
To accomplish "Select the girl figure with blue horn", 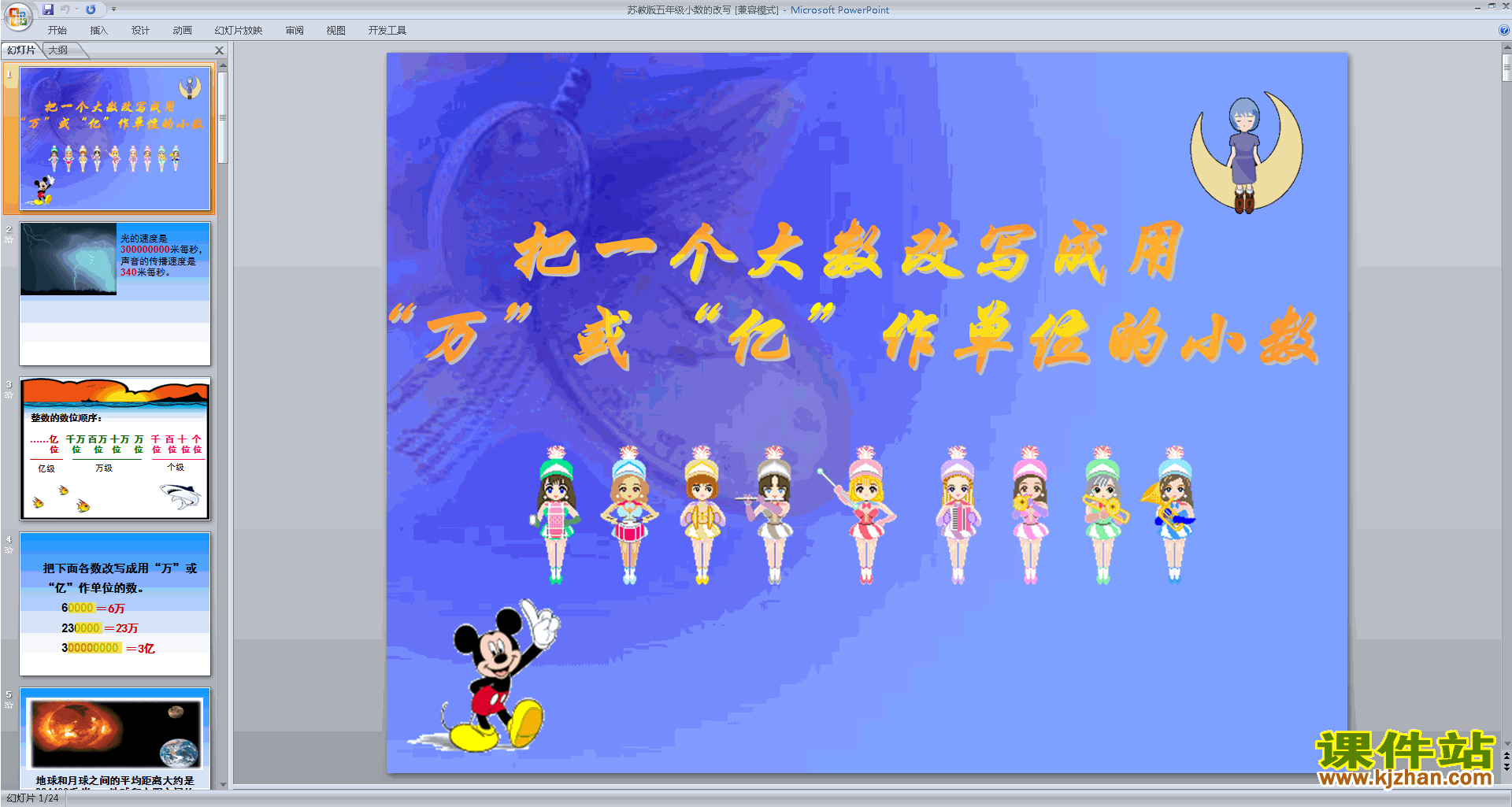I will [1169, 515].
